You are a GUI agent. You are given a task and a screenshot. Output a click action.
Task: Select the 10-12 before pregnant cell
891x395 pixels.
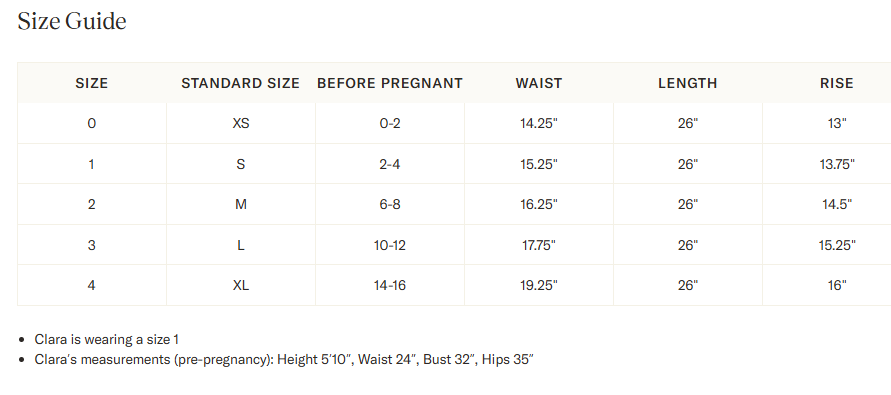pos(390,245)
